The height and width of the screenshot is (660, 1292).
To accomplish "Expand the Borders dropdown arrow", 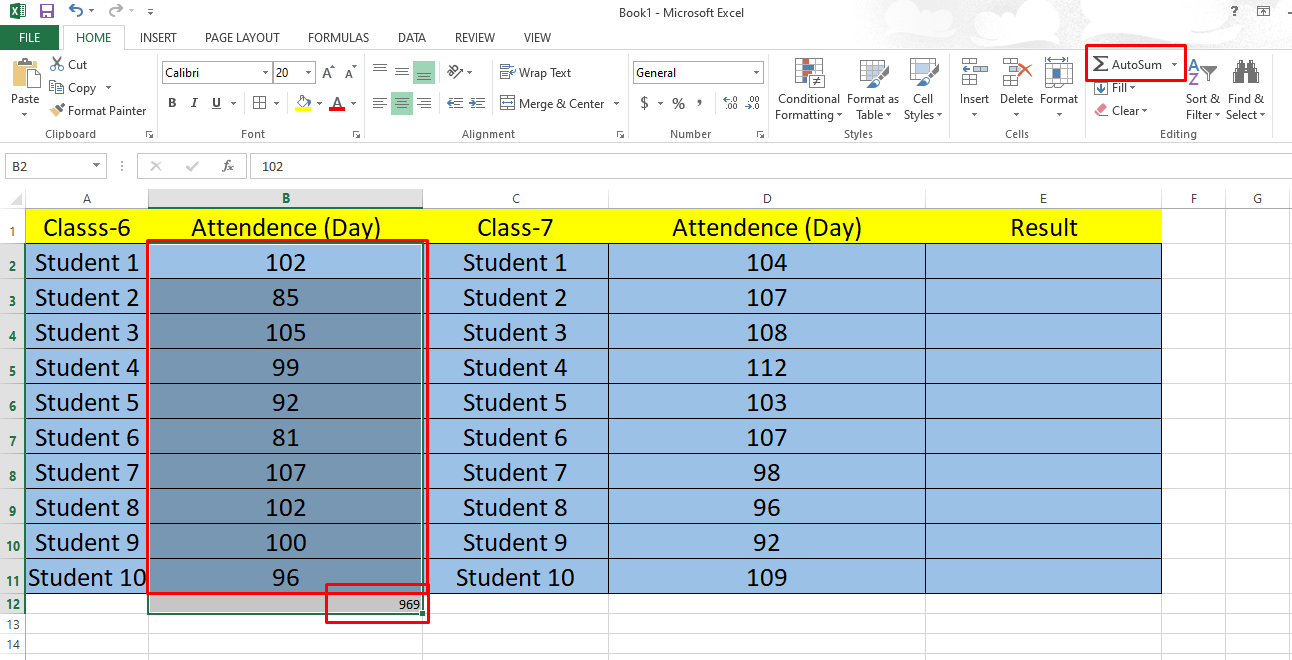I will click(276, 103).
